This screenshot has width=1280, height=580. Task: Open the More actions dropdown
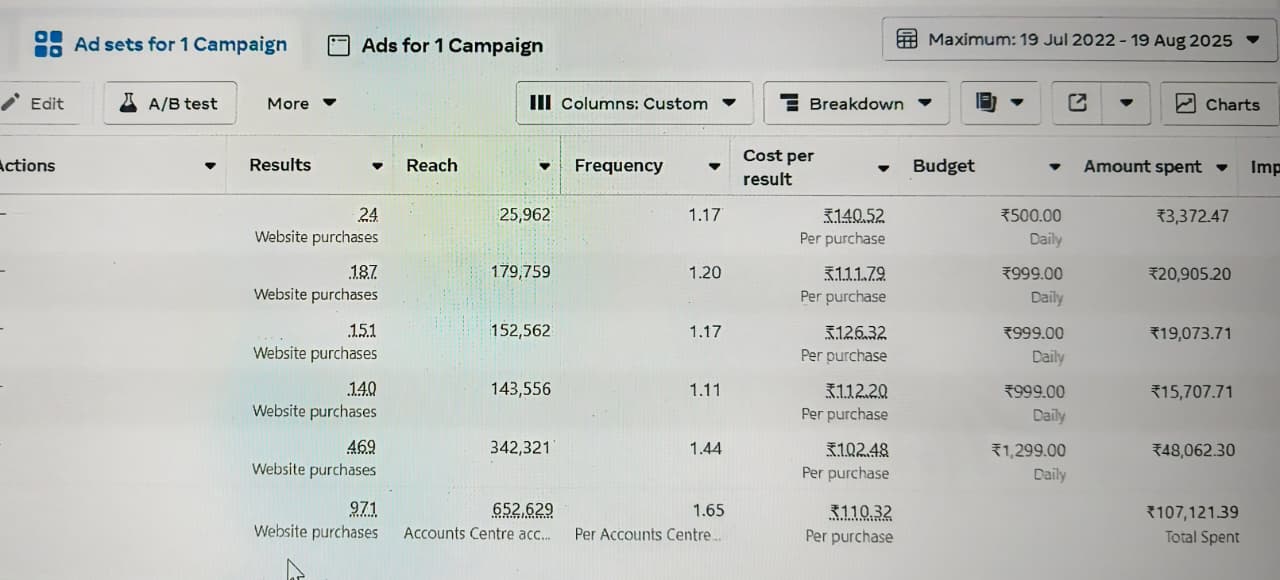[301, 103]
